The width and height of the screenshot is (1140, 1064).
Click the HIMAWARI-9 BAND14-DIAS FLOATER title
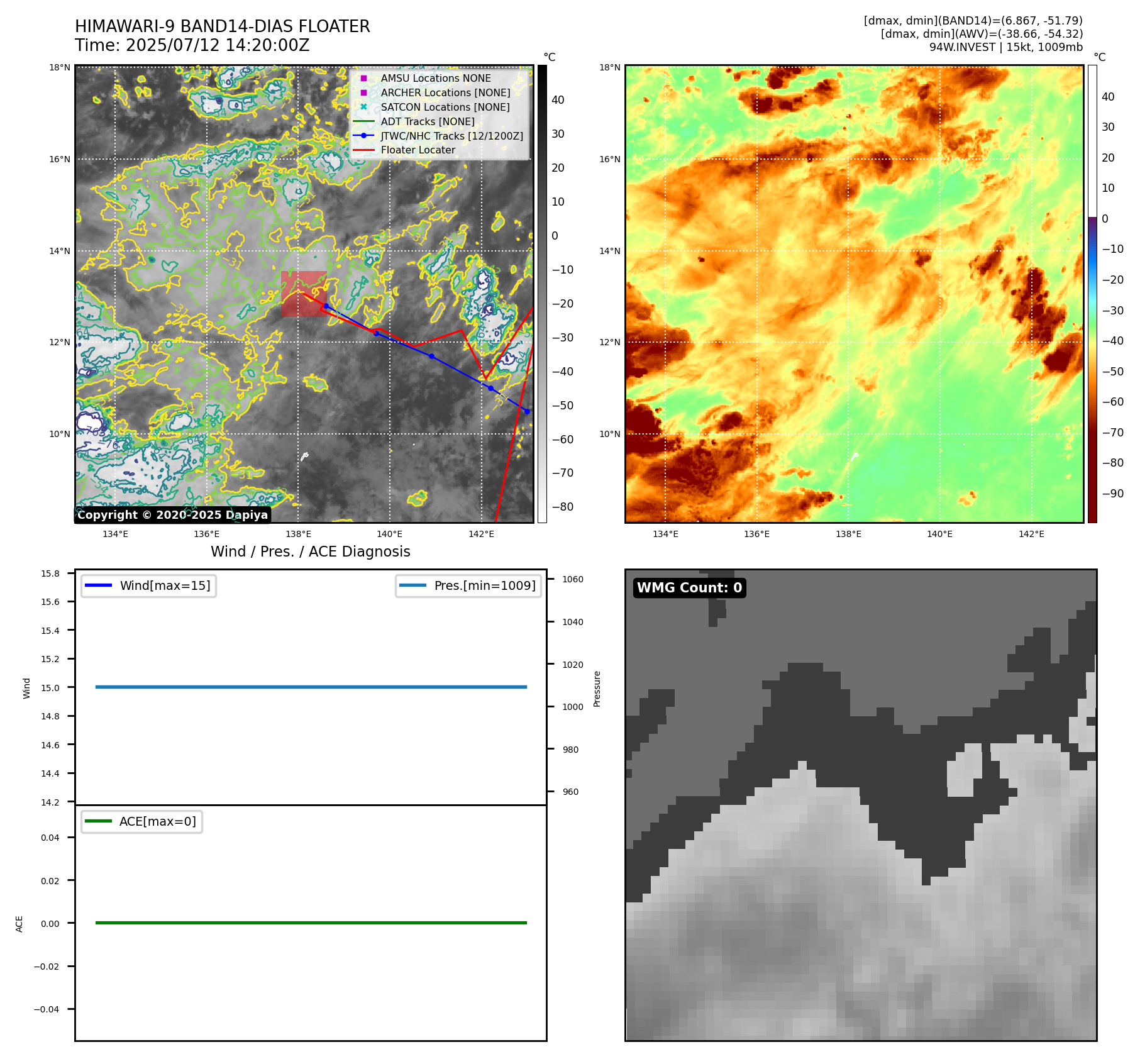[x=223, y=26]
